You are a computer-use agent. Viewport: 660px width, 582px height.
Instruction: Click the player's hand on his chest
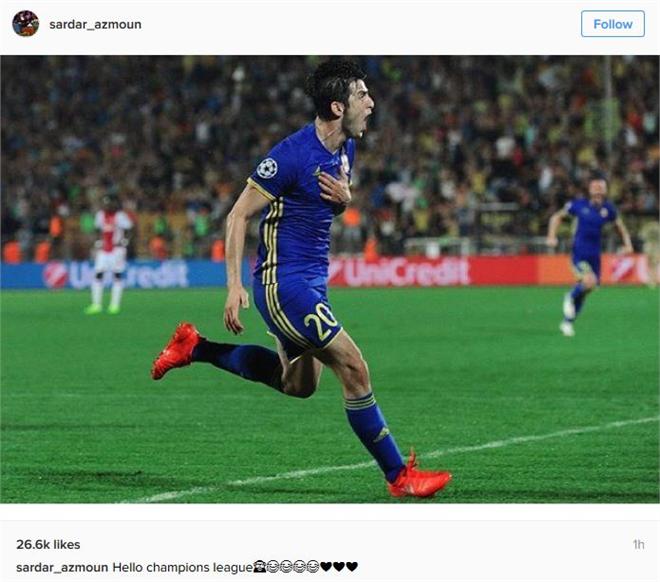(x=335, y=188)
